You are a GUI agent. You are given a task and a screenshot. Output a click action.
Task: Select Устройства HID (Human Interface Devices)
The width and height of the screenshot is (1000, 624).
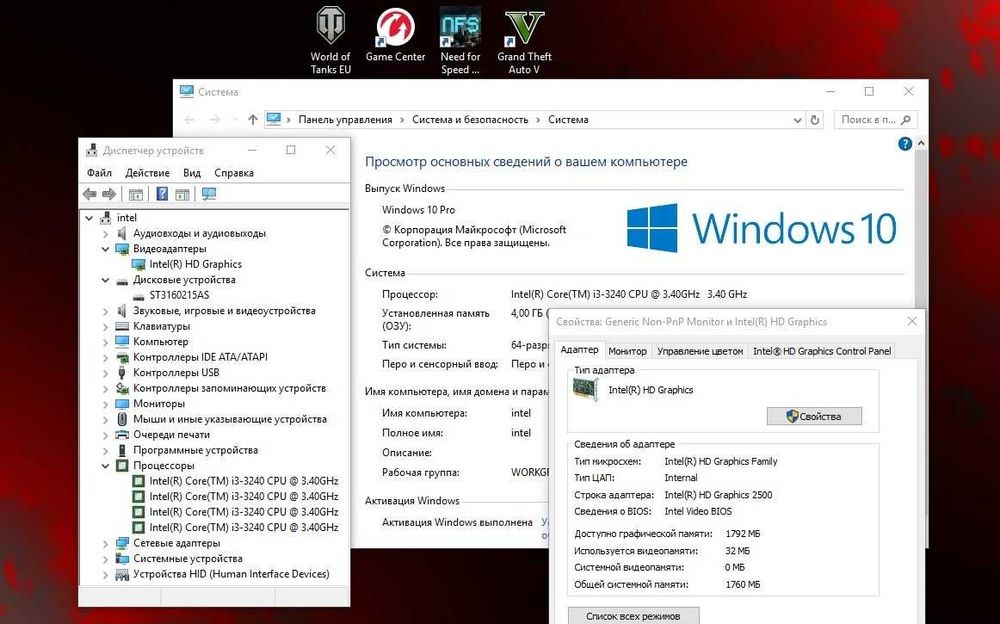pyautogui.click(x=231, y=574)
